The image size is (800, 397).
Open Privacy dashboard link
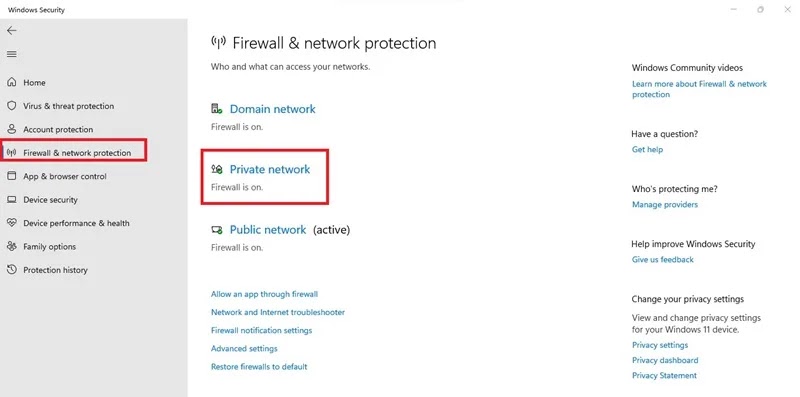pos(665,360)
